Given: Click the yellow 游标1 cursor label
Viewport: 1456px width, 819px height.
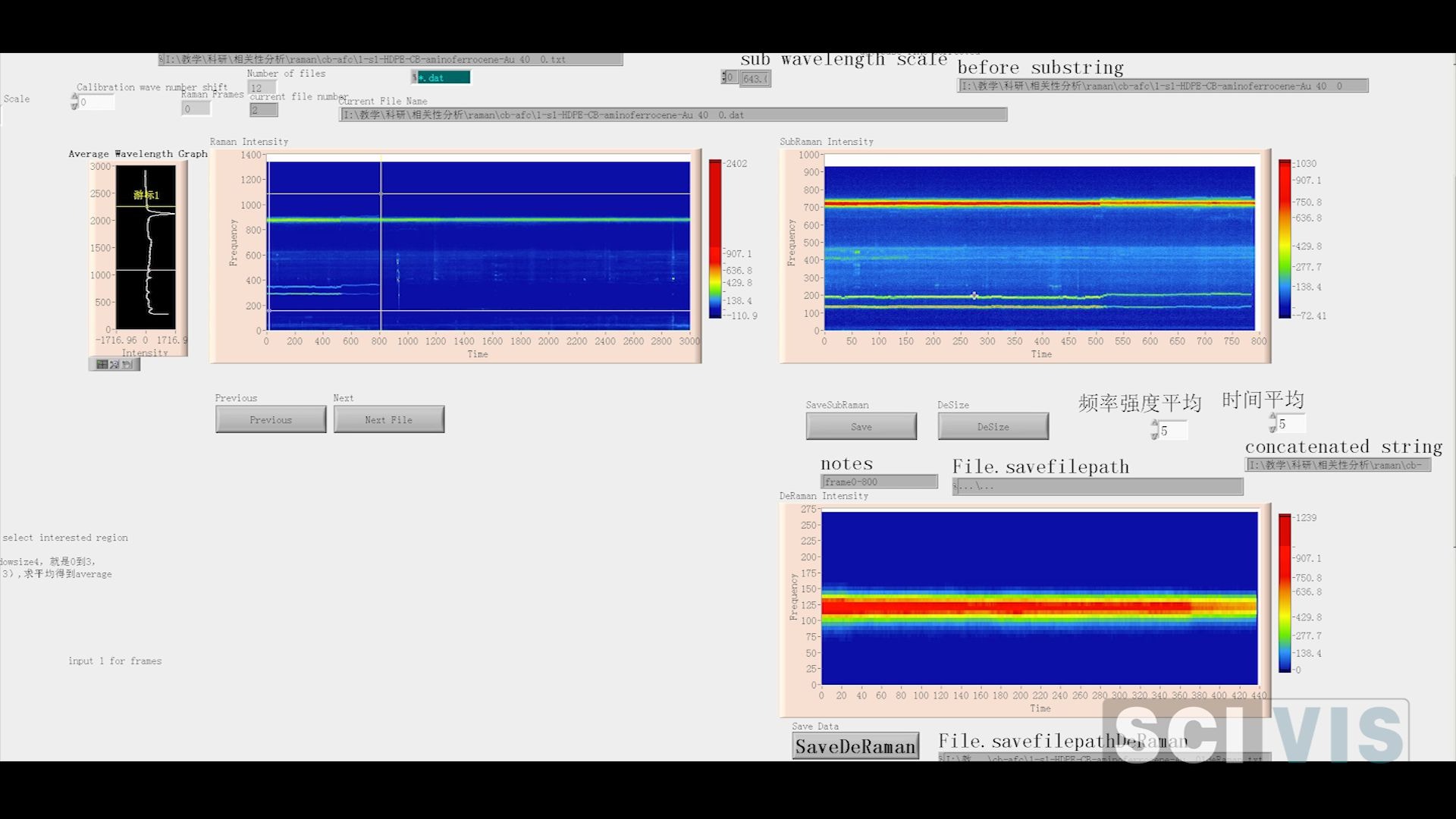Looking at the screenshot, I should [x=146, y=195].
